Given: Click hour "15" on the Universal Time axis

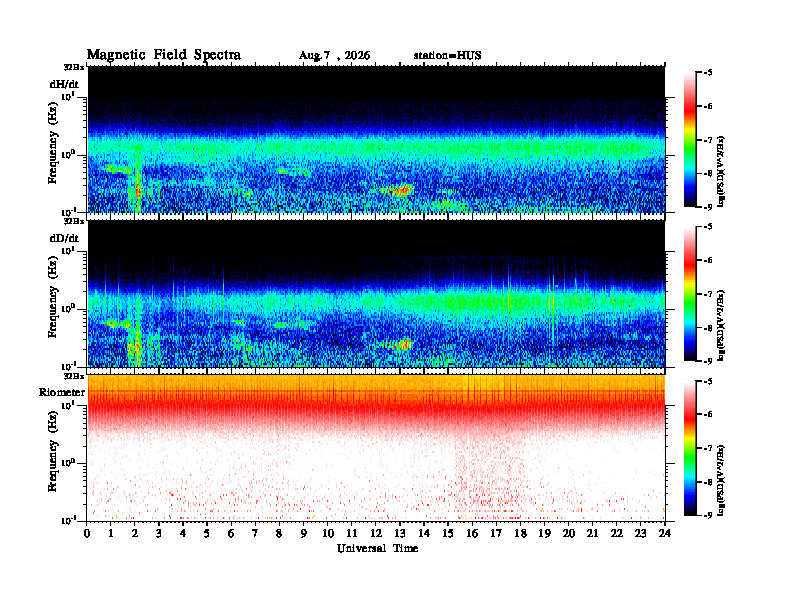Looking at the screenshot, I should pyautogui.click(x=448, y=533).
